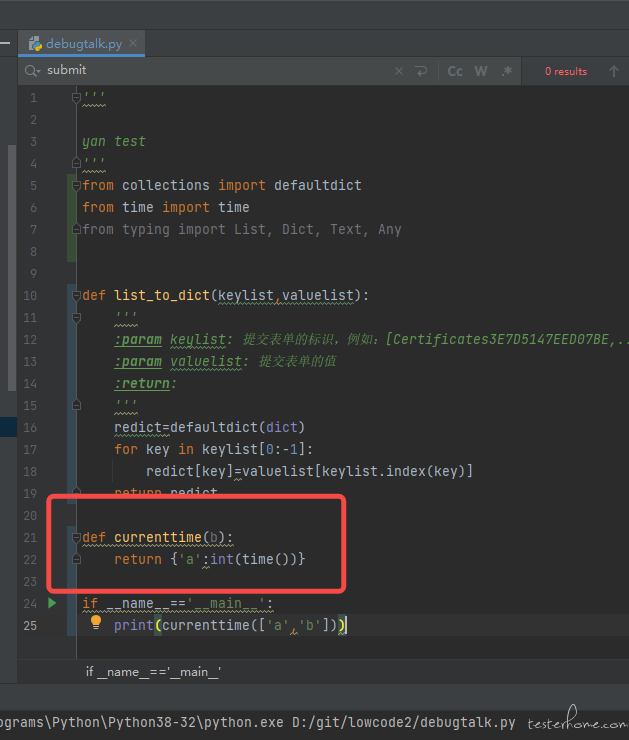Viewport: 629px width, 740px height.
Task: Toggle fold end marker at line 15
Action: 76,405
